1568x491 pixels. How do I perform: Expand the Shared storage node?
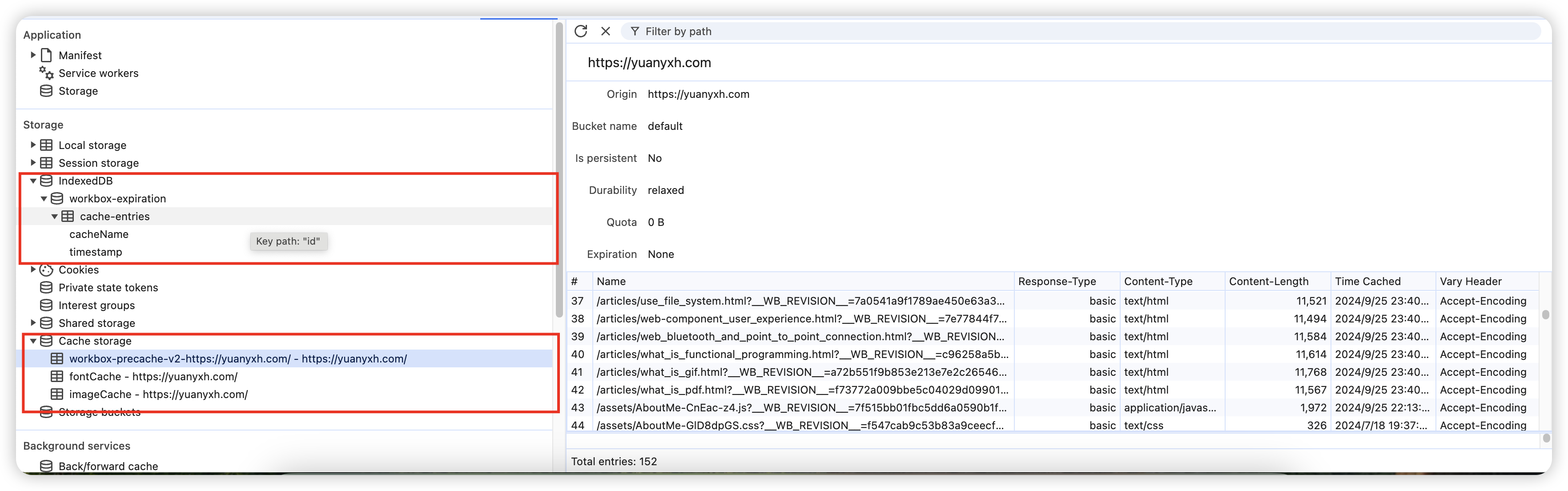33,323
